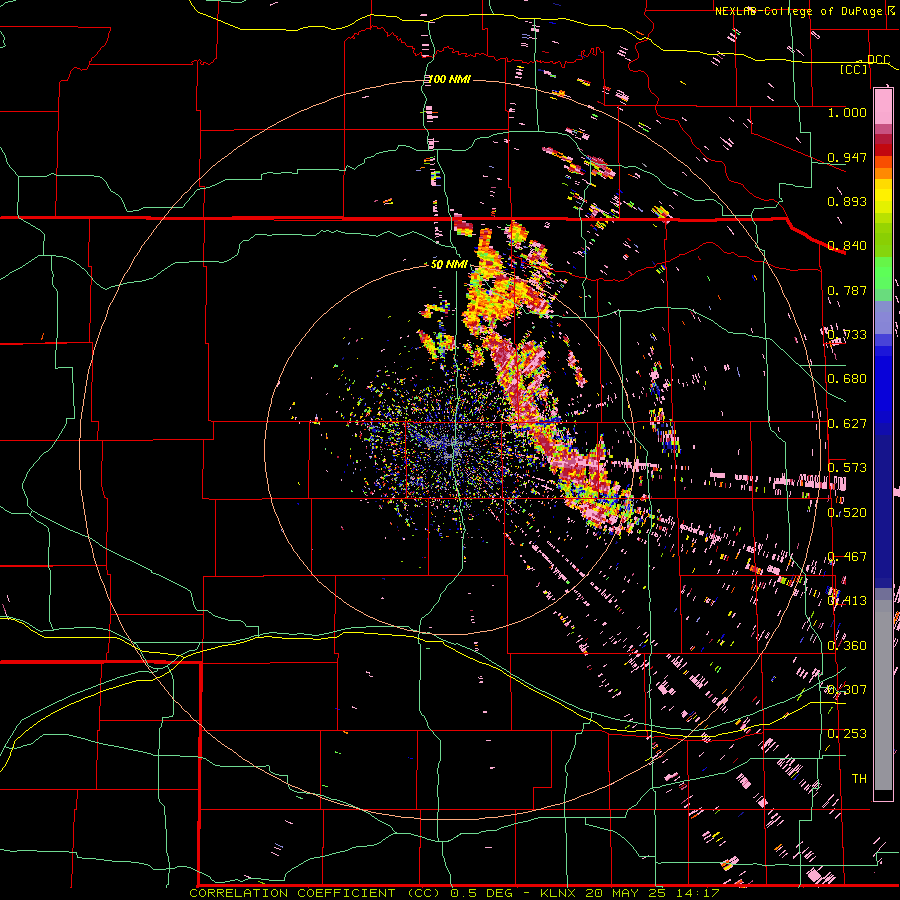Click the 0.360 scale value
900x900 pixels.
[x=847, y=646]
